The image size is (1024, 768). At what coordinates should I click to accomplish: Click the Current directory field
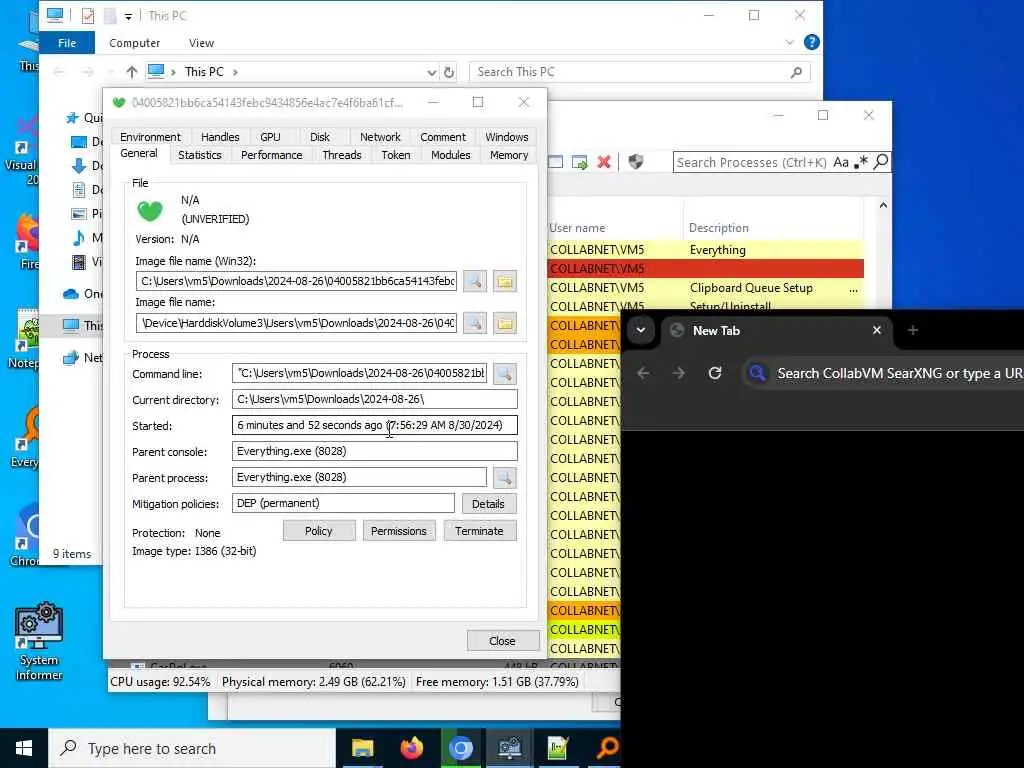click(x=374, y=399)
